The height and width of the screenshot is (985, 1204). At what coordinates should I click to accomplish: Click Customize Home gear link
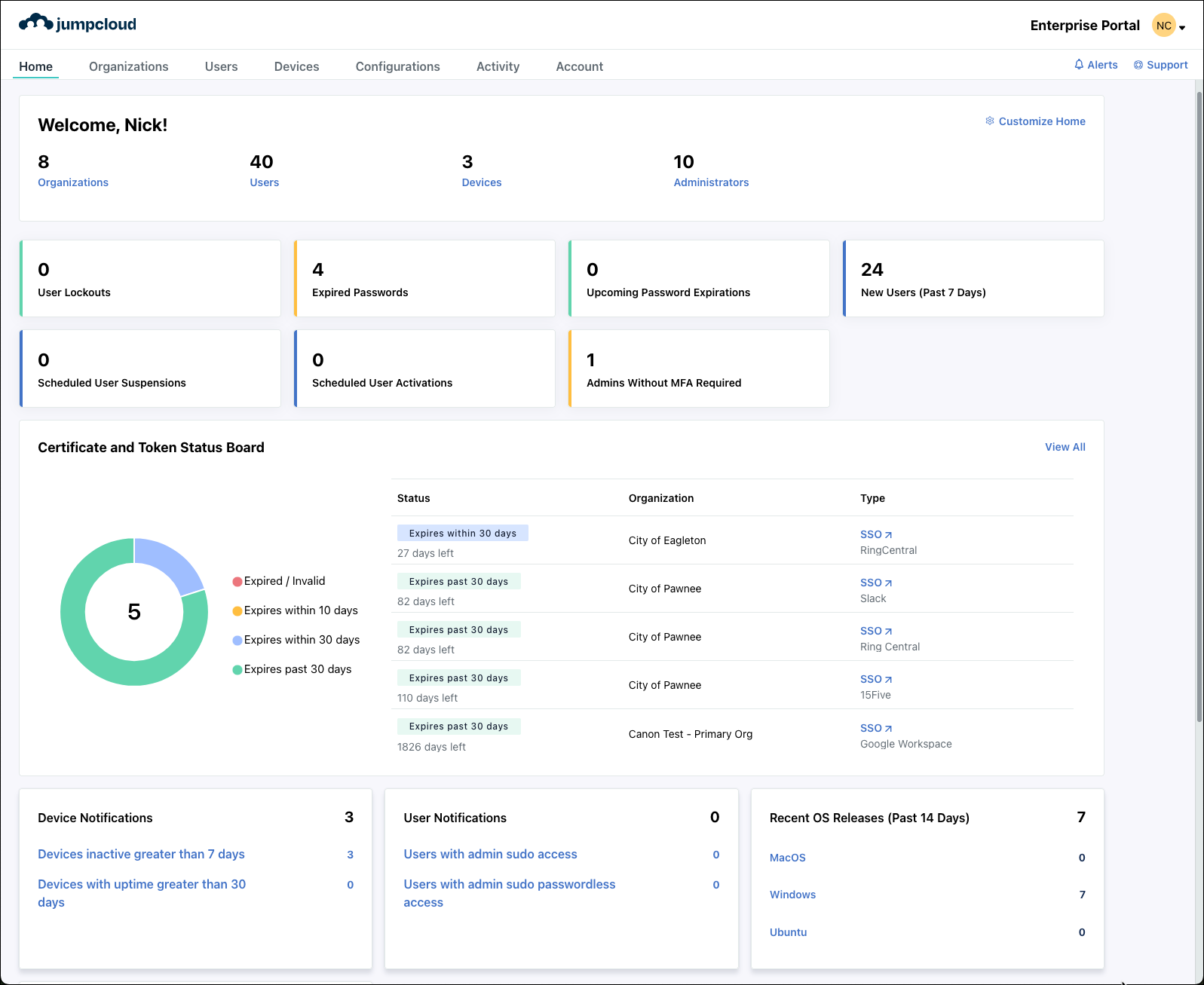[x=1035, y=121]
